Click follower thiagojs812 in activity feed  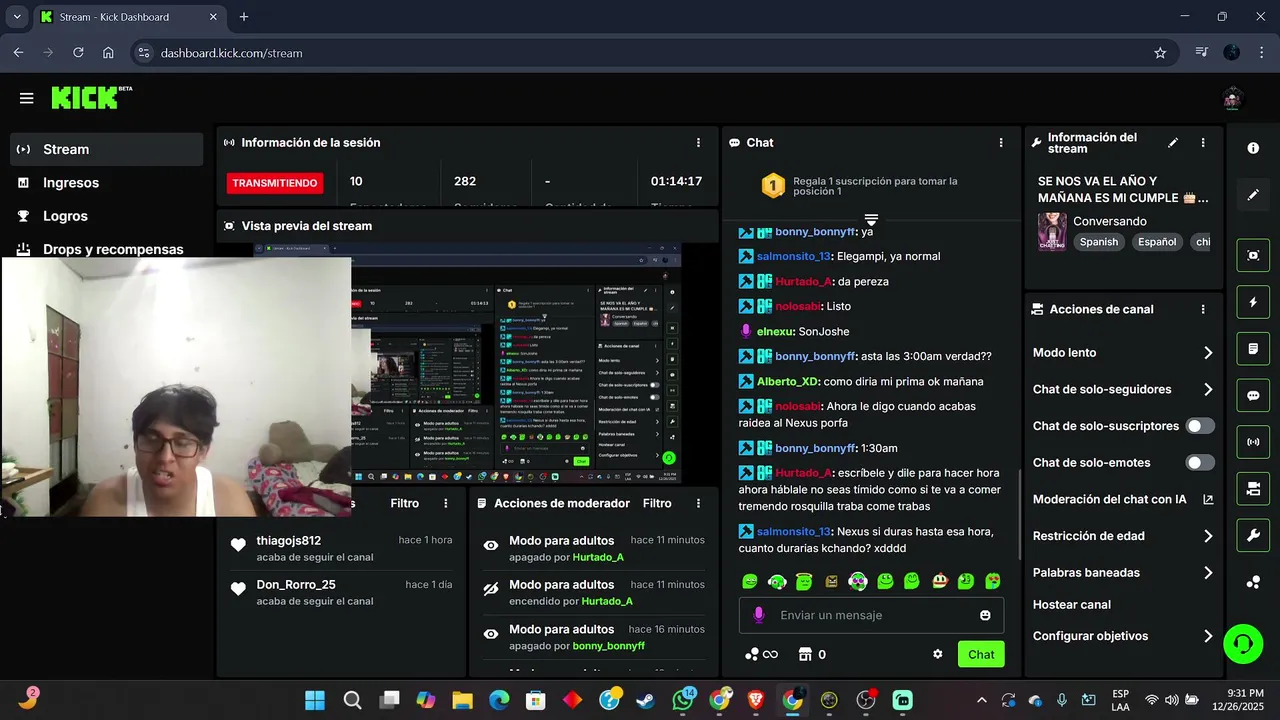pyautogui.click(x=289, y=541)
